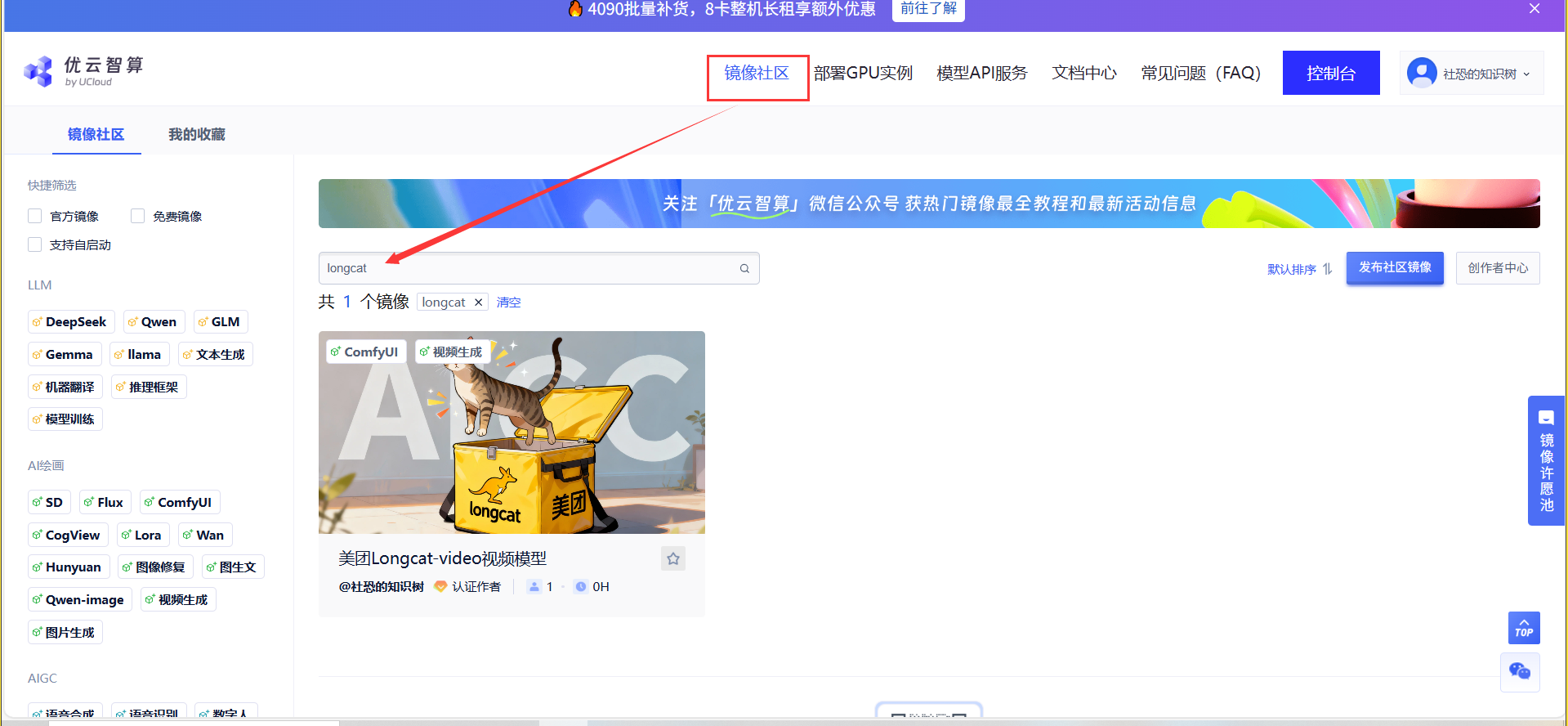Open the 默认排序 sort selector
Image resolution: width=1568 pixels, height=726 pixels.
pos(1299,269)
